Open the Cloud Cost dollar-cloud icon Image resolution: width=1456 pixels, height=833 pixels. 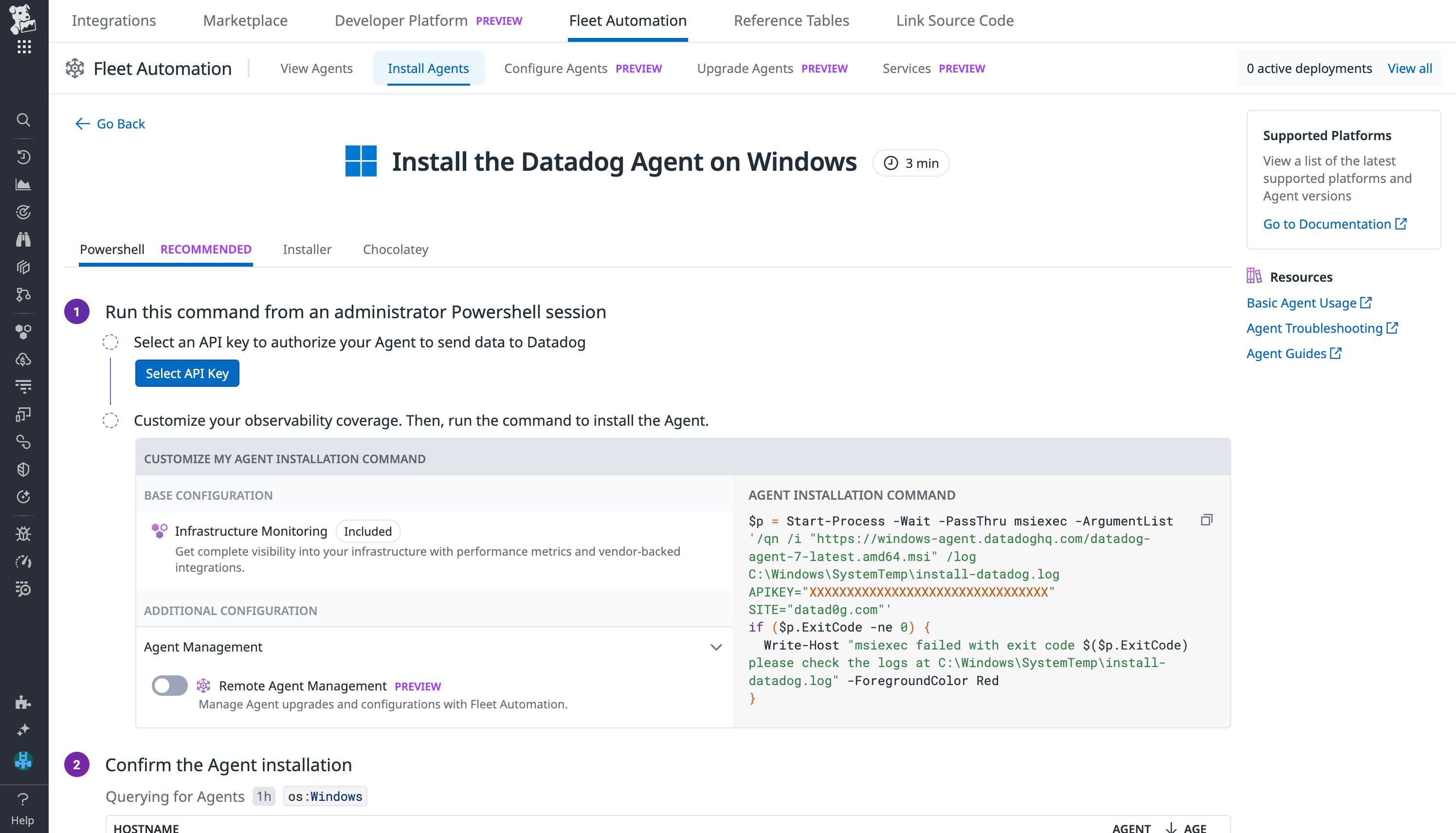tap(23, 359)
